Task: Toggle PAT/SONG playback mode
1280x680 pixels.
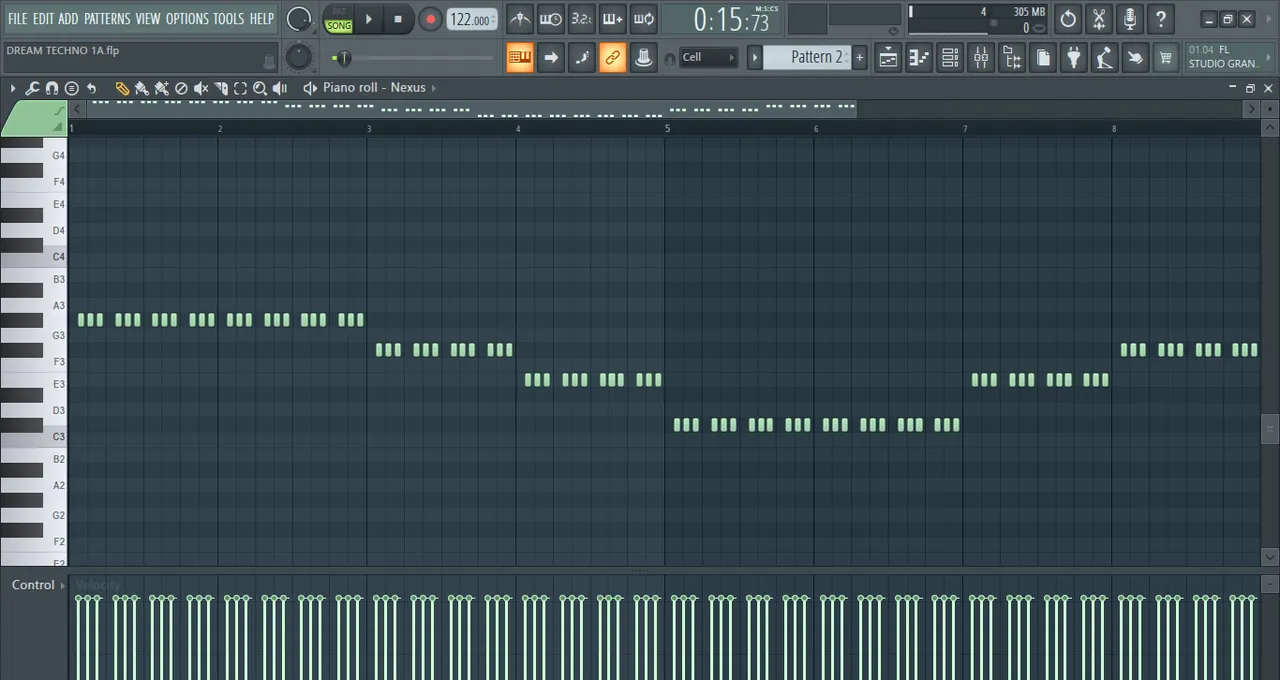Action: point(339,19)
